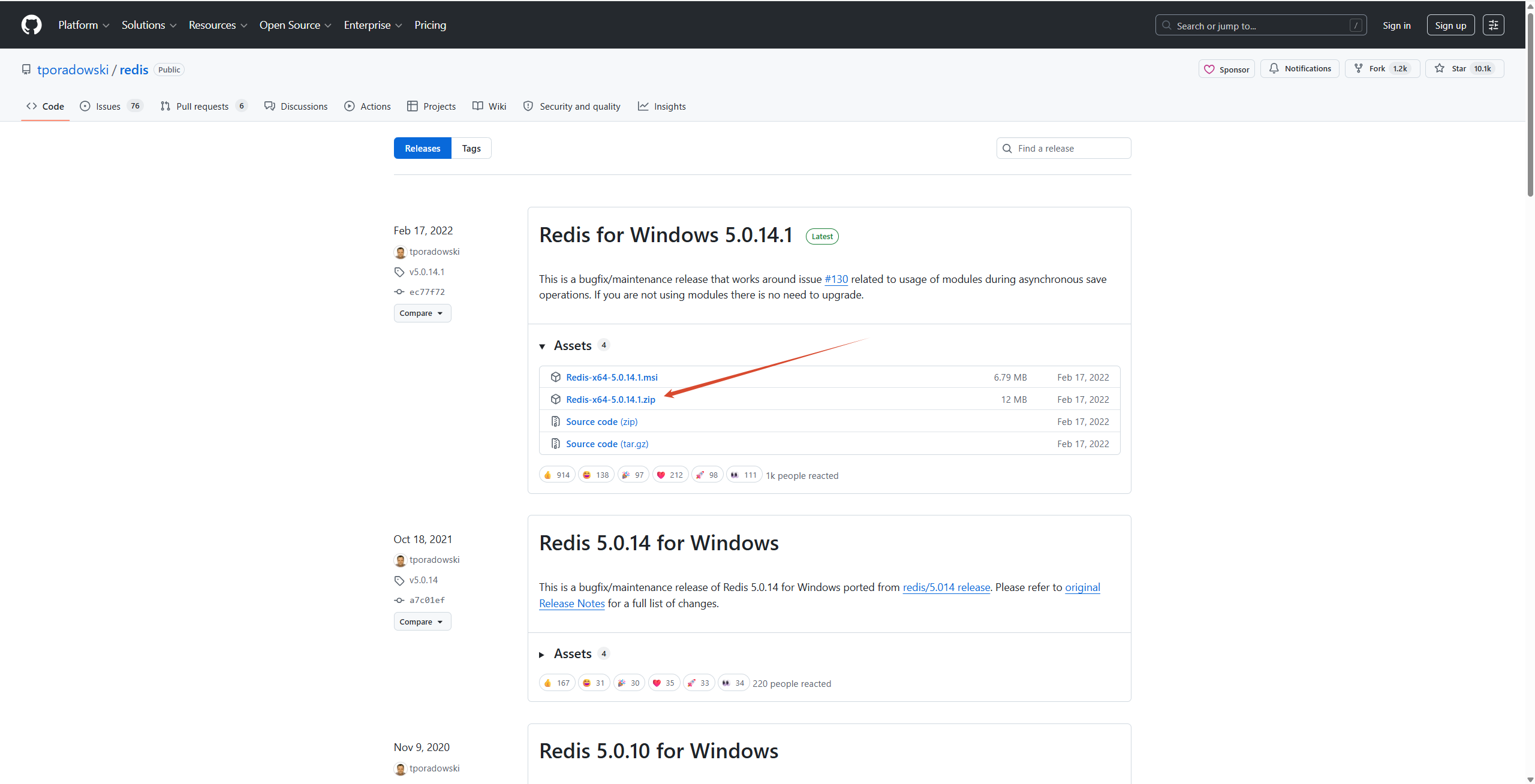
Task: Download Source code (tar.gz)
Action: [x=607, y=444]
